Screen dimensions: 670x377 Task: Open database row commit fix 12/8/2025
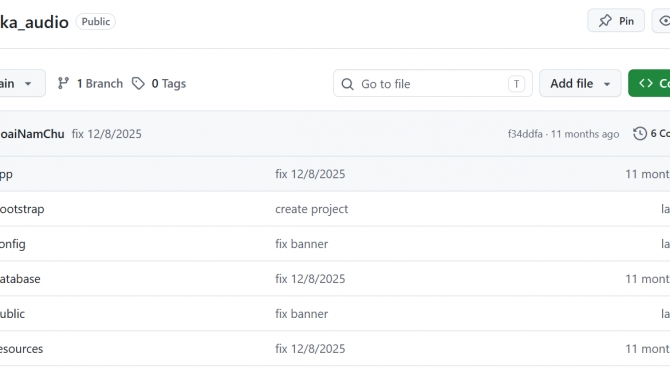coord(310,279)
